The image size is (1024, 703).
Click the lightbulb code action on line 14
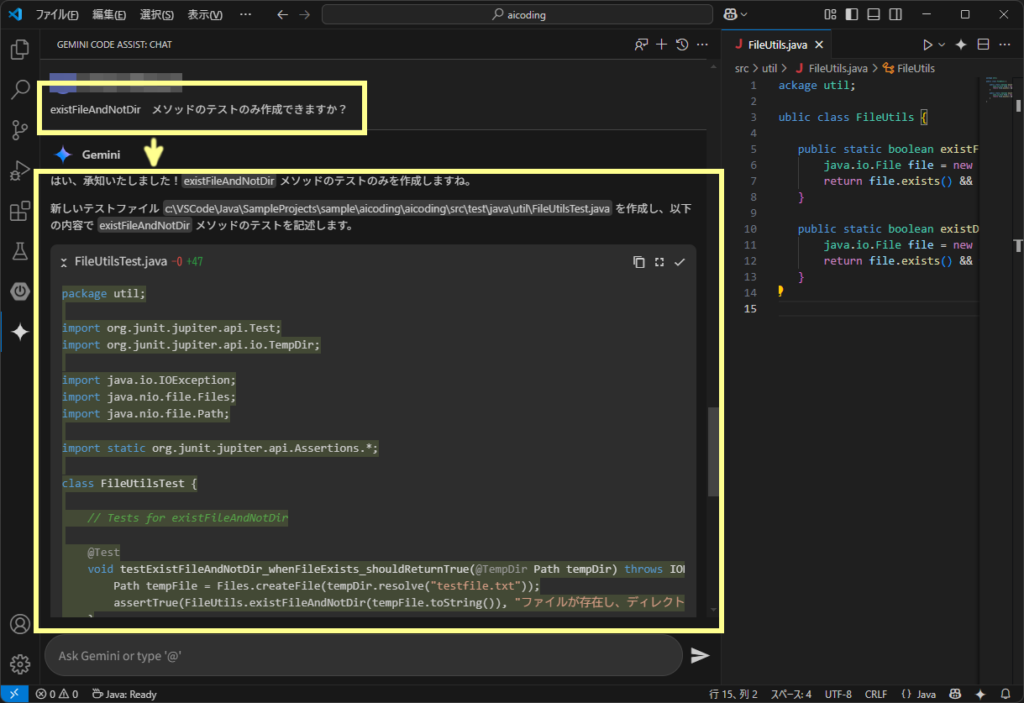780,291
